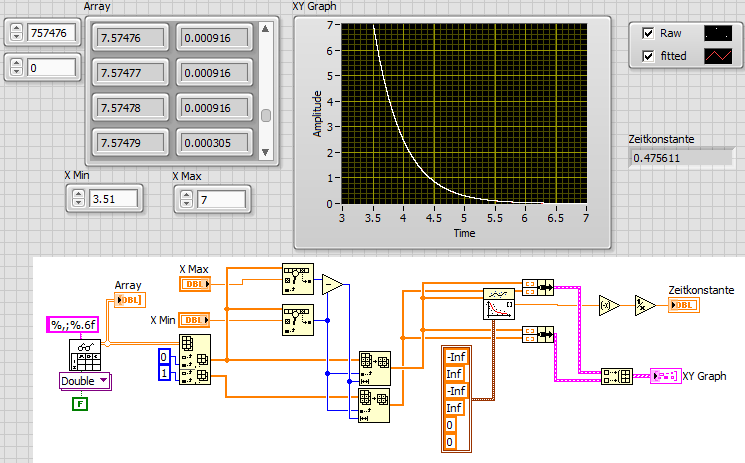This screenshot has width=745, height=463.
Task: Click the X Max value stepper
Action: pos(187,199)
